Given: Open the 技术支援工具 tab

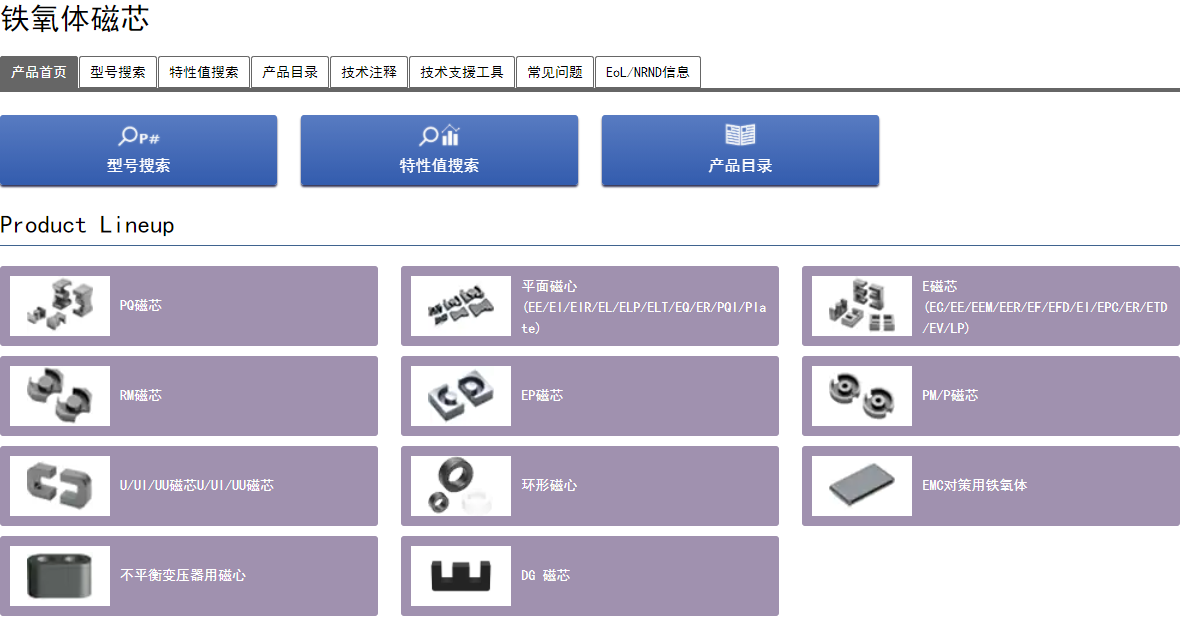Looking at the screenshot, I should (x=462, y=72).
